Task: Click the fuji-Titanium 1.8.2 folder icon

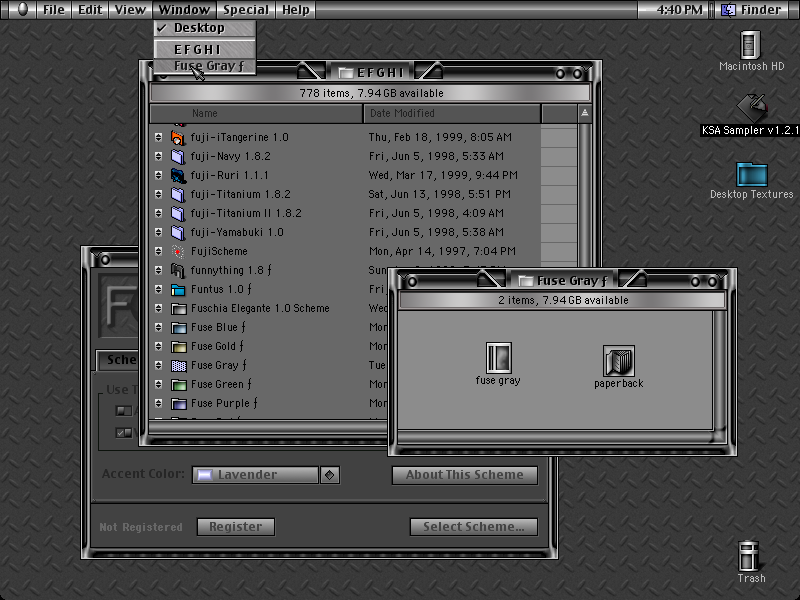Action: tap(178, 194)
